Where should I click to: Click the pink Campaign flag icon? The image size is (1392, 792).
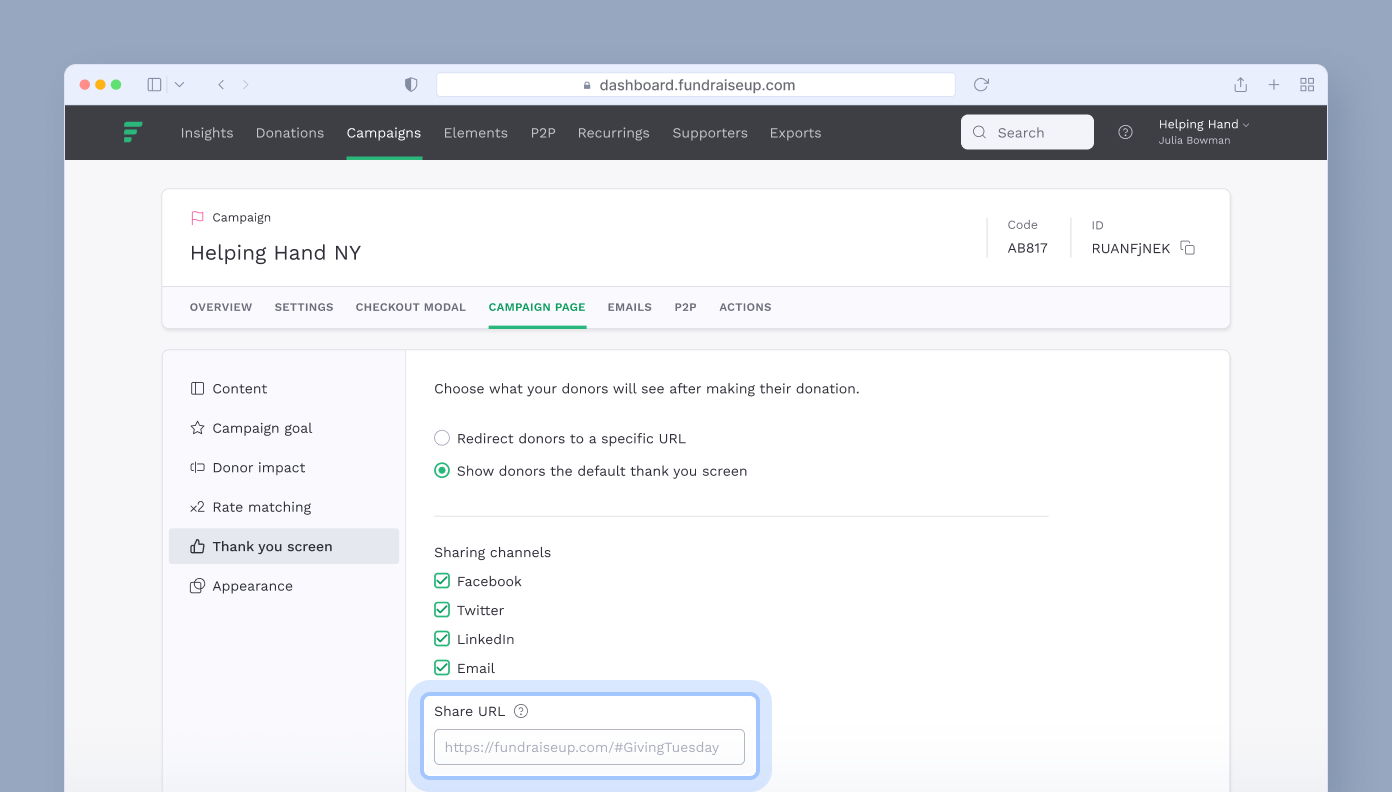(197, 217)
